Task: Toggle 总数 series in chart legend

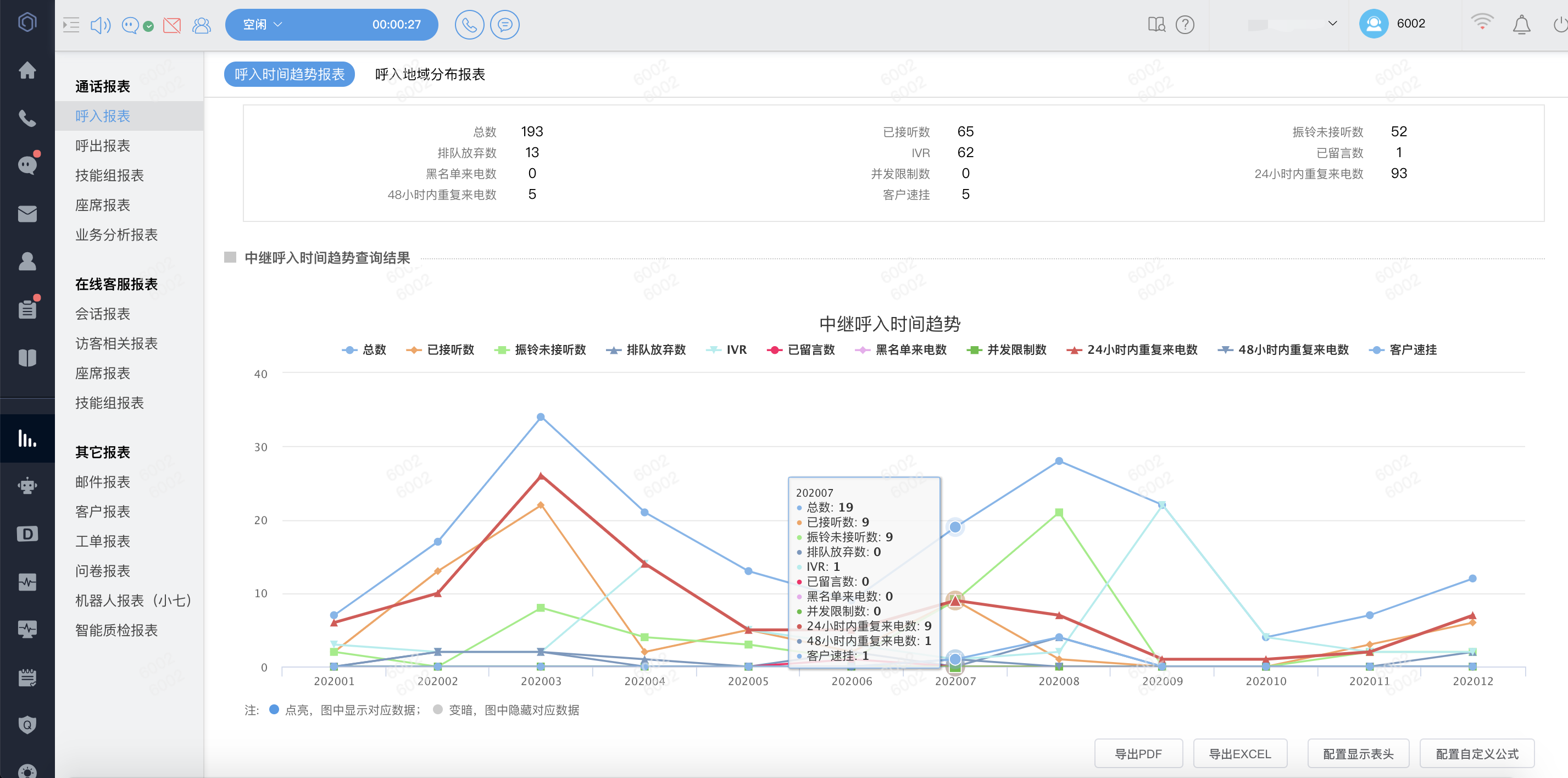Action: (364, 349)
